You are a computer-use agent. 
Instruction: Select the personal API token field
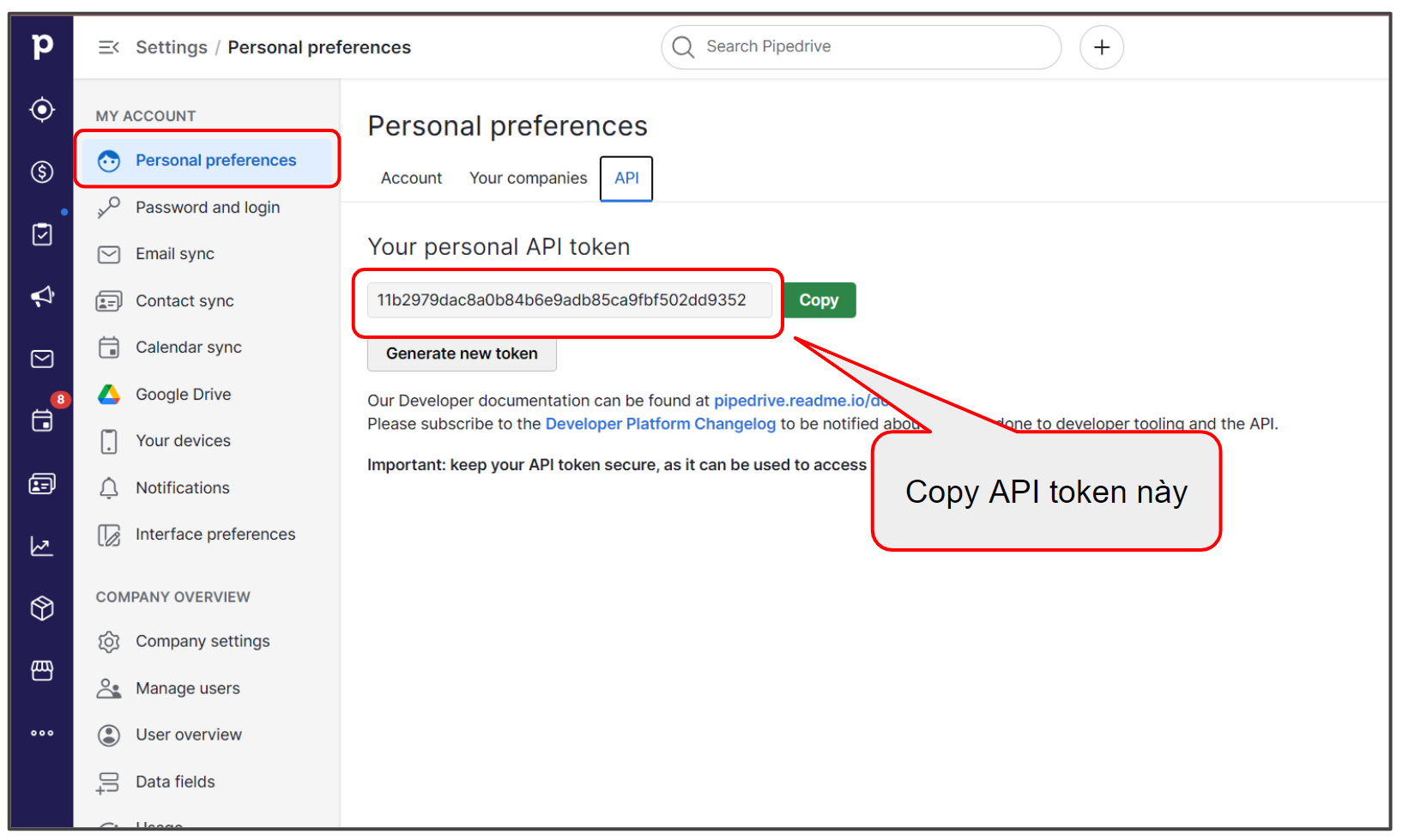coord(568,300)
